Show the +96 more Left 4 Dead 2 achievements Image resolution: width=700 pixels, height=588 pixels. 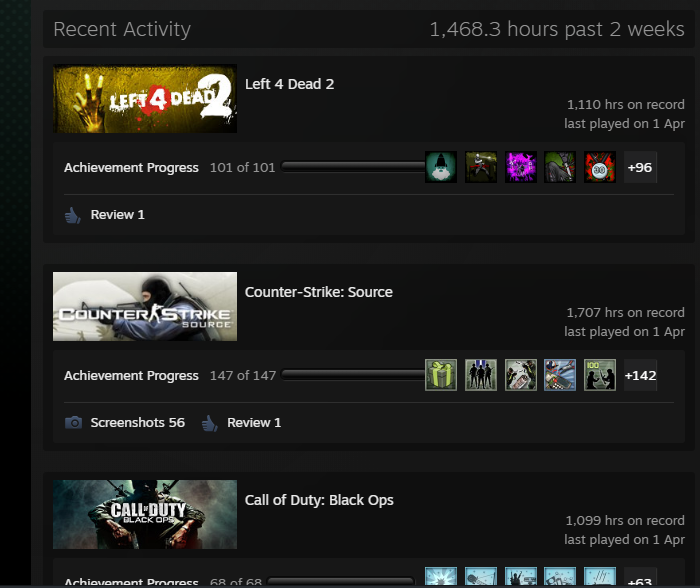click(x=640, y=167)
